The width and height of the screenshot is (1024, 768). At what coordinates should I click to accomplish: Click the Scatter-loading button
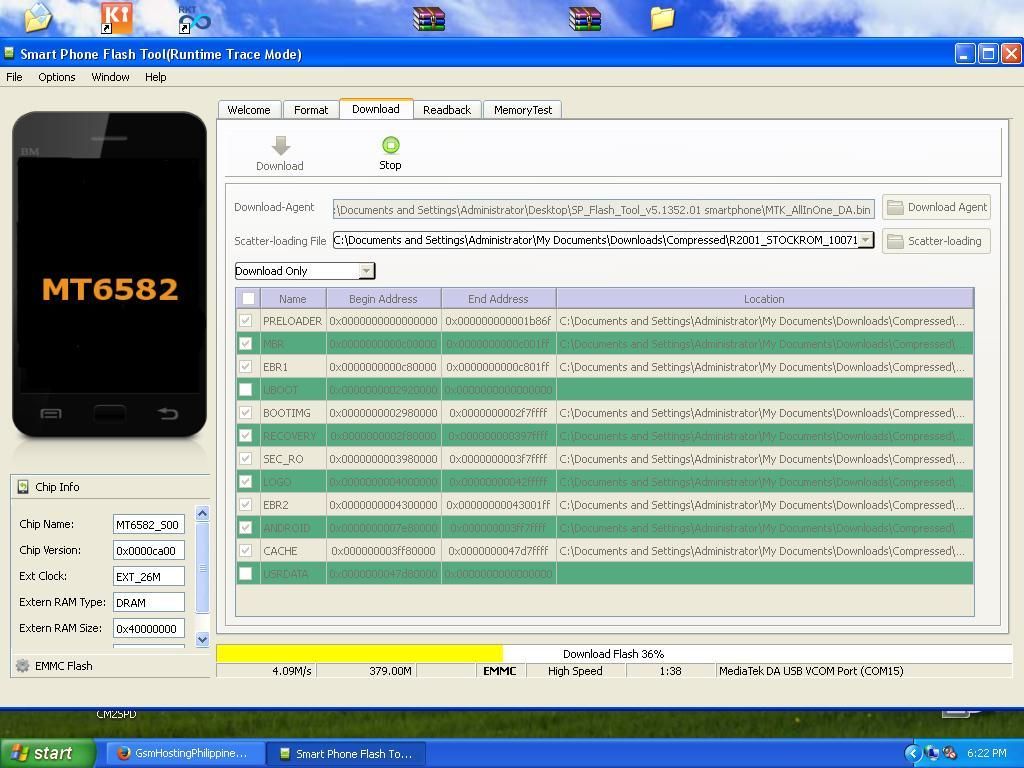(936, 241)
